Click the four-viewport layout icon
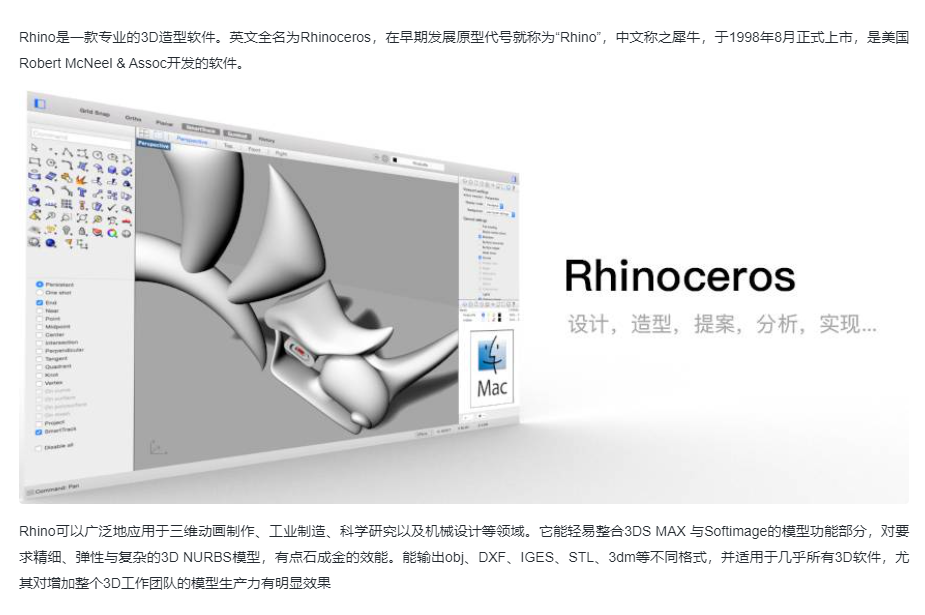Viewport: 925px width, 615px height. coord(143,134)
